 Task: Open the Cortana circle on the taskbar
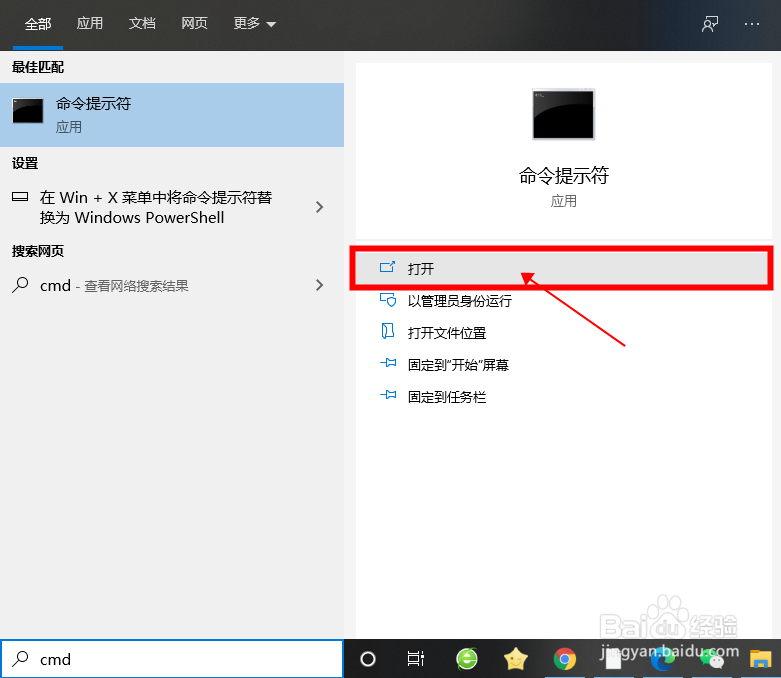[x=368, y=659]
